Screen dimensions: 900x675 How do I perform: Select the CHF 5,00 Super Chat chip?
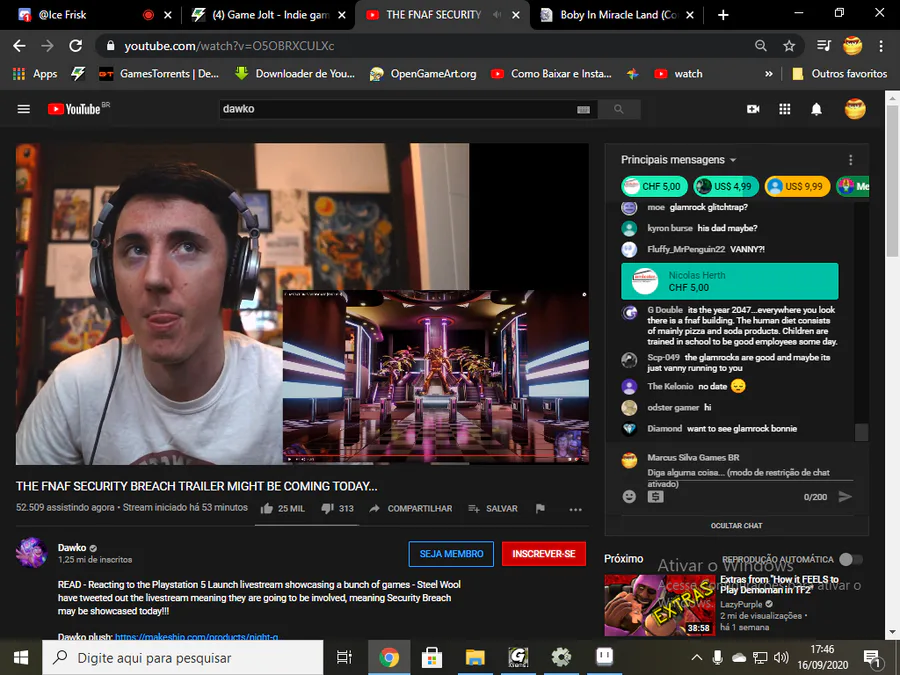click(652, 187)
